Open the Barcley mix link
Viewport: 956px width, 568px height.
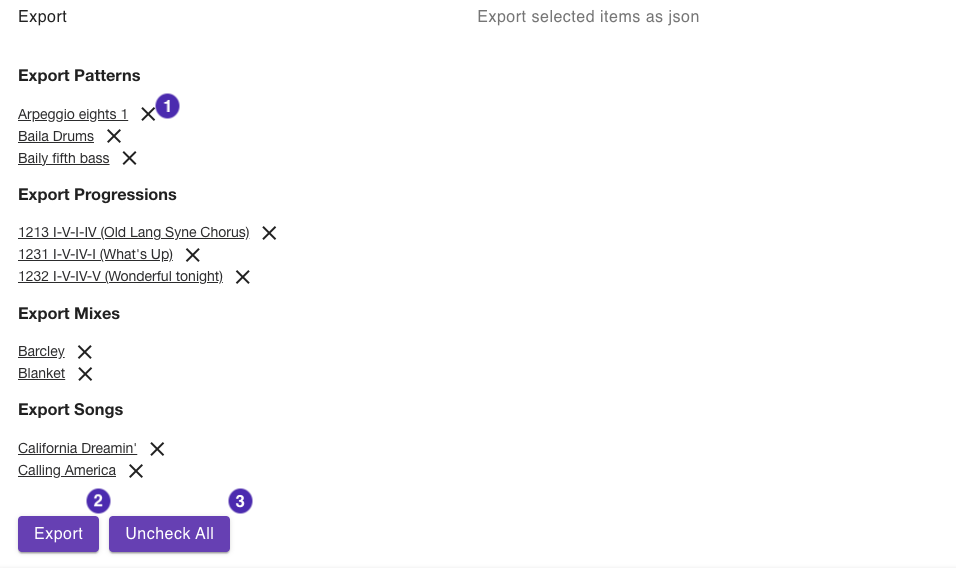coord(41,352)
